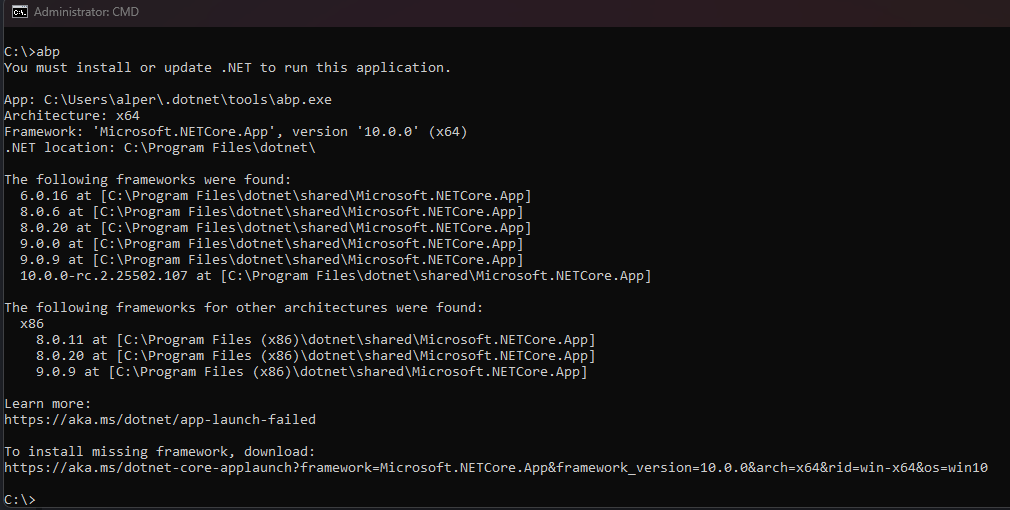Click the "Administrator: CMD" window title
This screenshot has height=510, width=1010.
(88, 12)
